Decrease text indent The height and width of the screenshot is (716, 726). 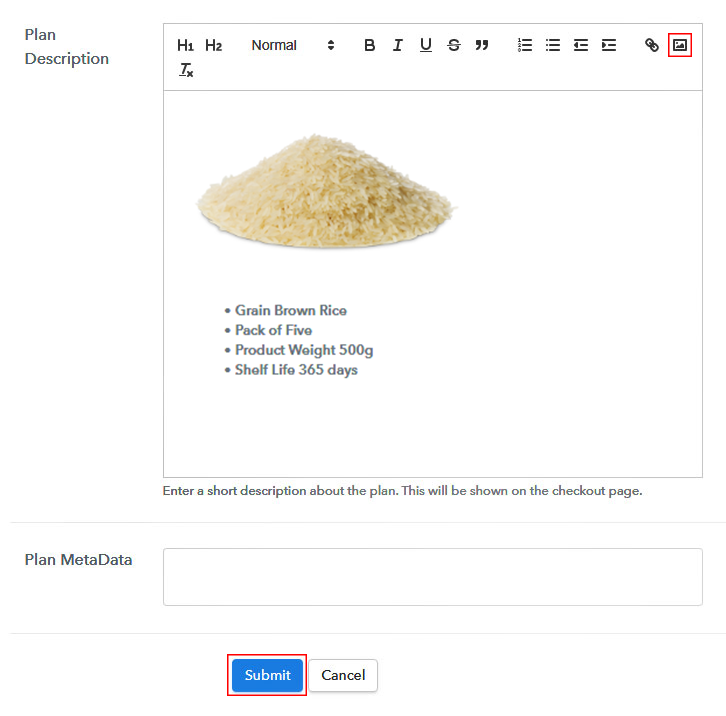click(581, 45)
